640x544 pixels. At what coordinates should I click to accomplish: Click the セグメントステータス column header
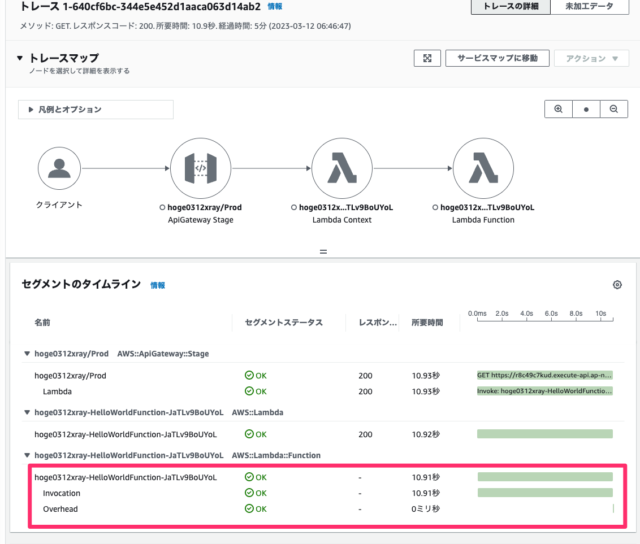[284, 322]
